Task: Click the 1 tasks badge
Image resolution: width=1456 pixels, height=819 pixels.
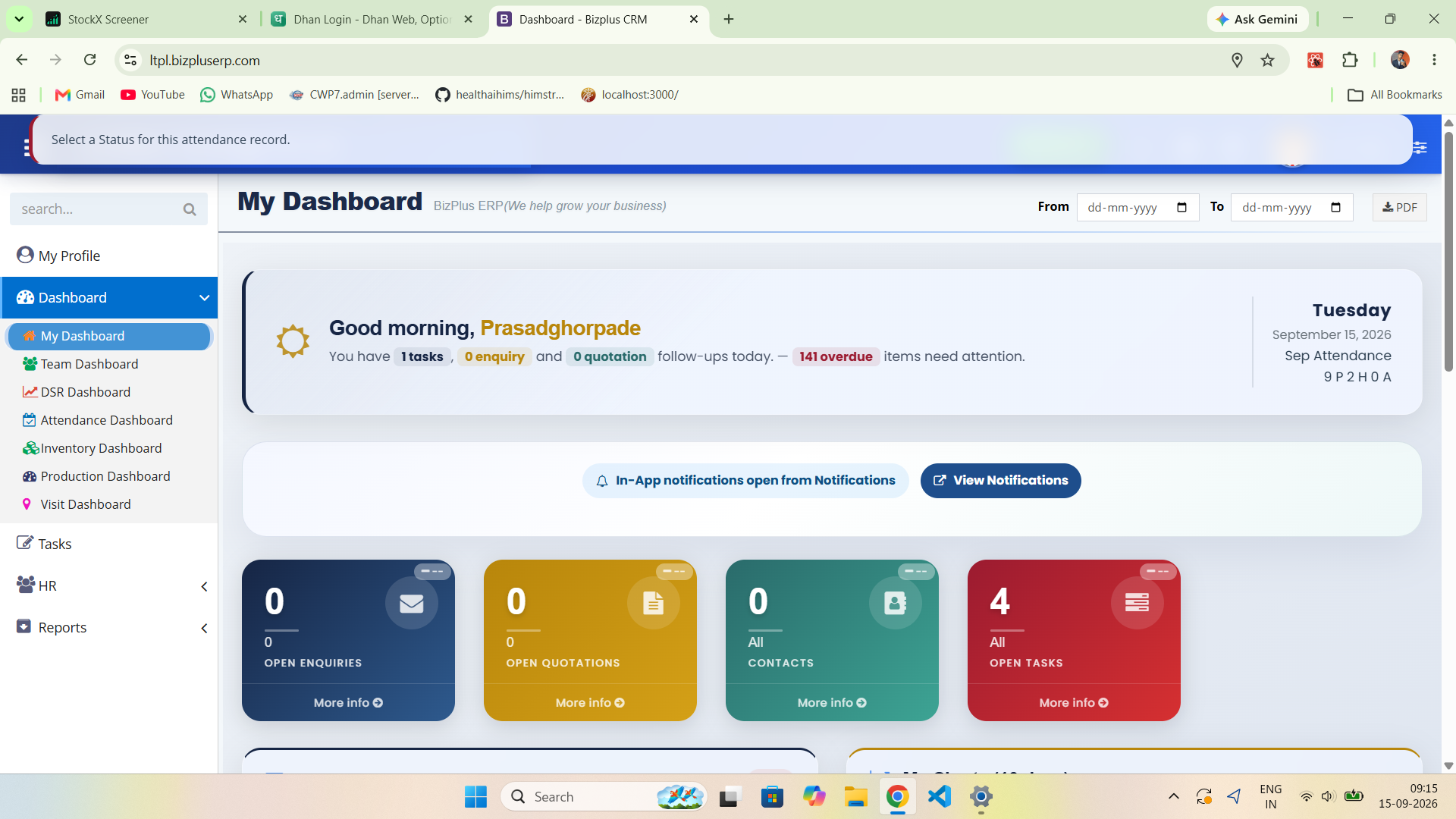Action: [422, 356]
